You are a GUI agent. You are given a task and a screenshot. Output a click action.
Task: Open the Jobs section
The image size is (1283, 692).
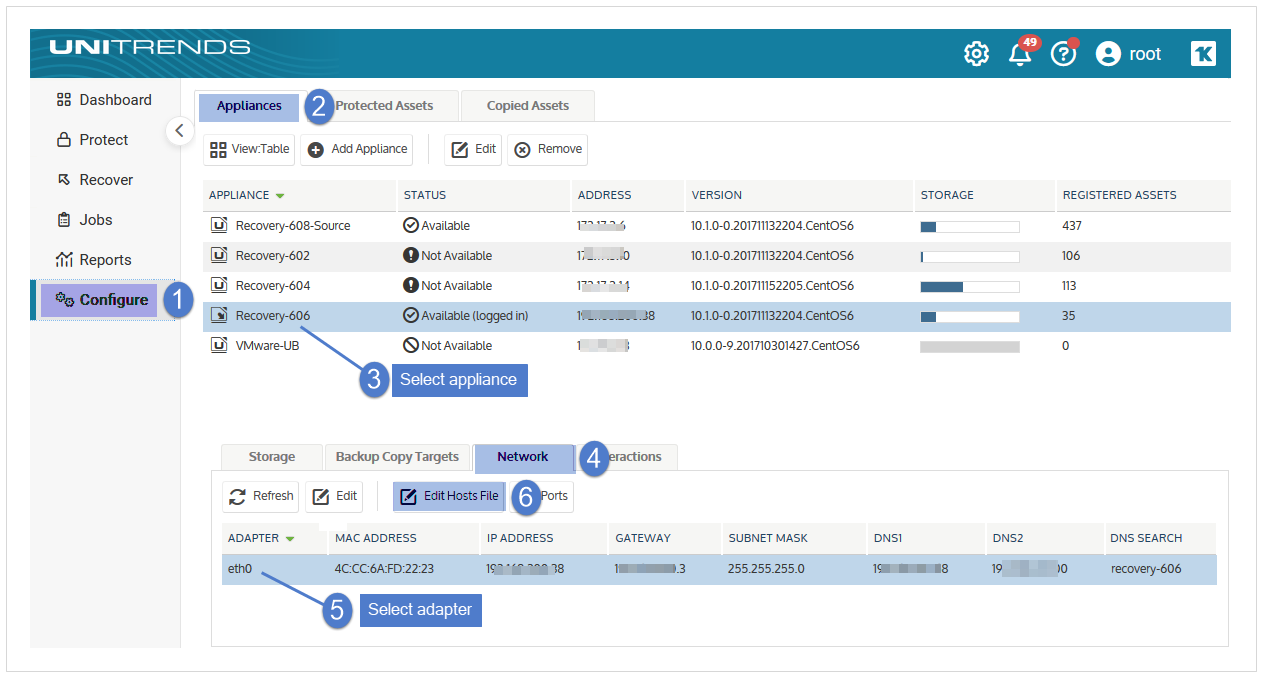pyautogui.click(x=84, y=220)
